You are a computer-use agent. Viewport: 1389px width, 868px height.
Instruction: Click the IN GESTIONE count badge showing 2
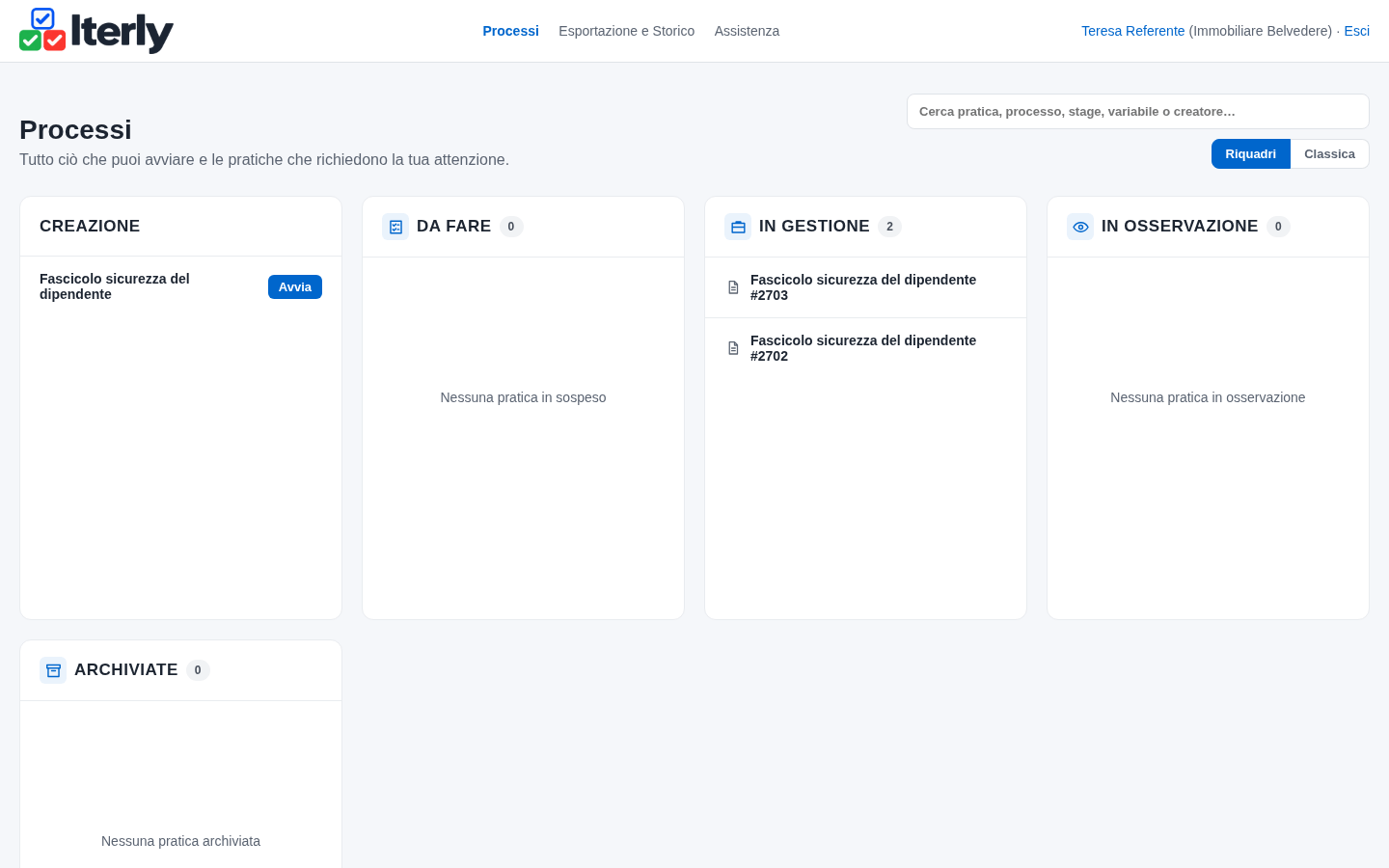click(x=889, y=227)
